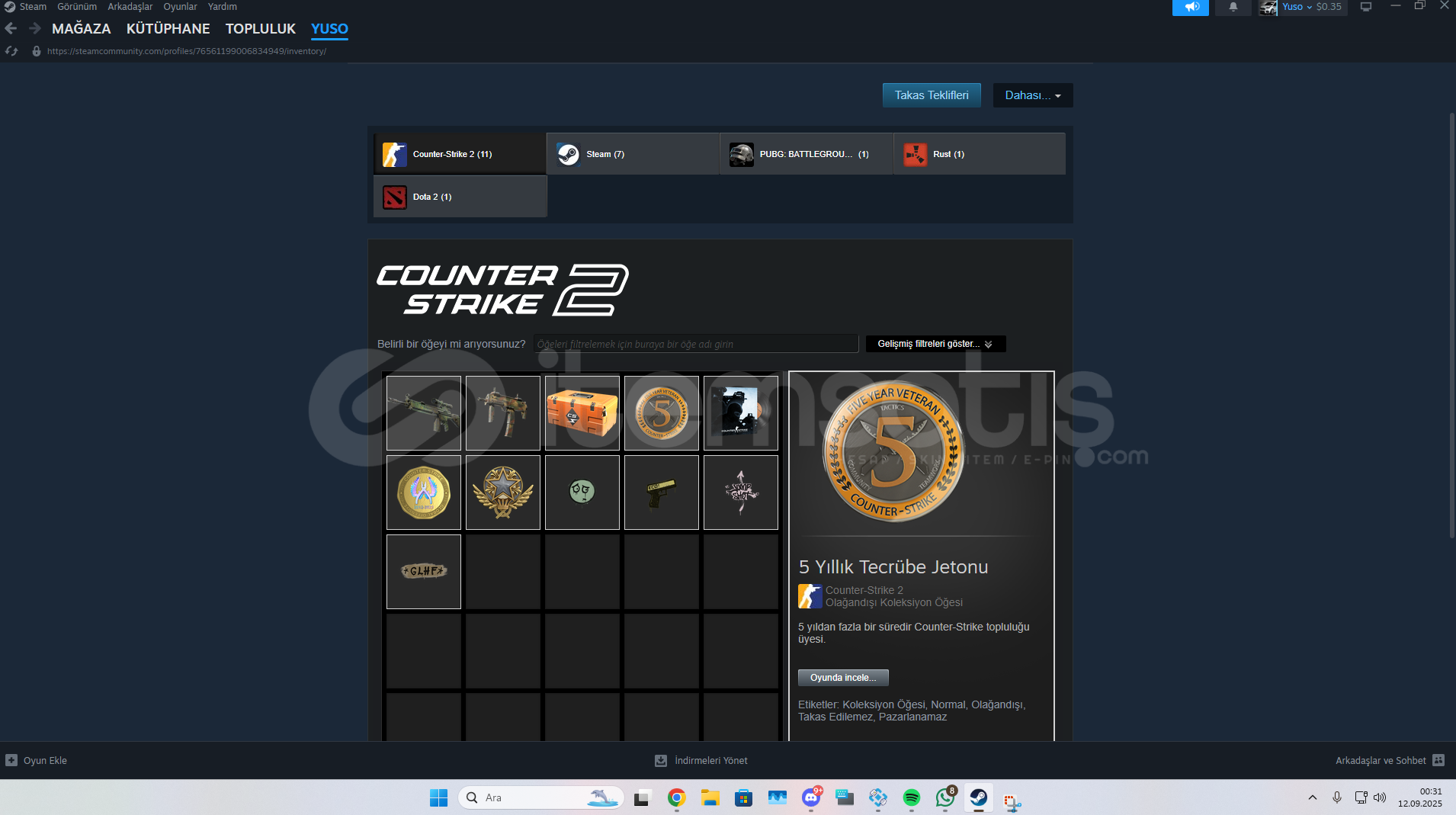Click the Big Picture monitor icon
The width and height of the screenshot is (1456, 815).
click(1366, 7)
